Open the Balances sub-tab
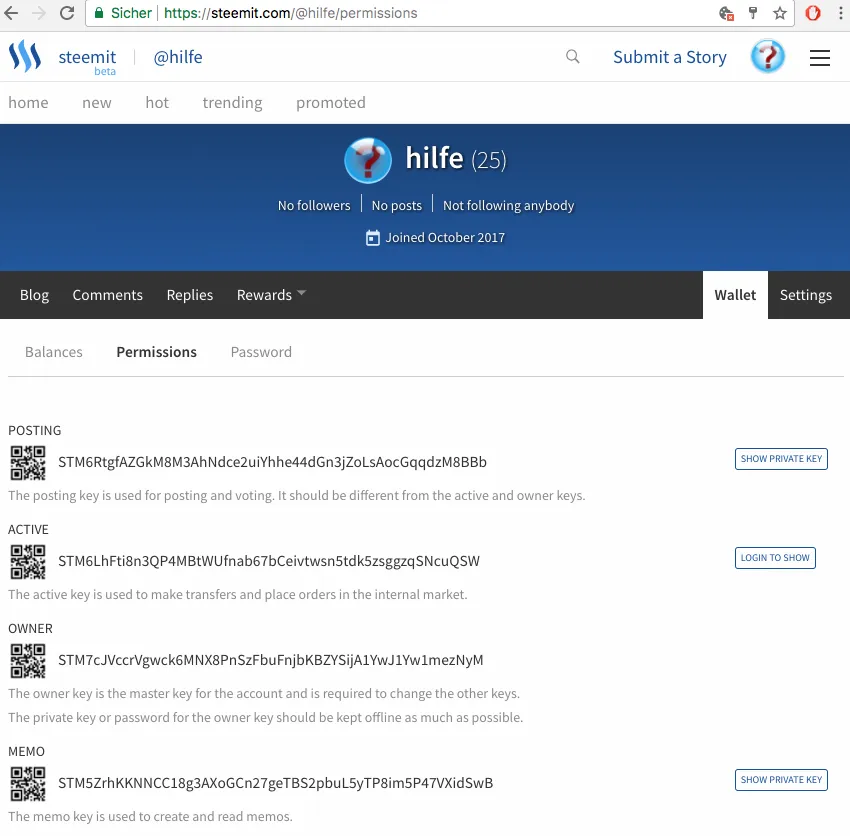Image resolution: width=850 pixels, height=836 pixels. [54, 352]
